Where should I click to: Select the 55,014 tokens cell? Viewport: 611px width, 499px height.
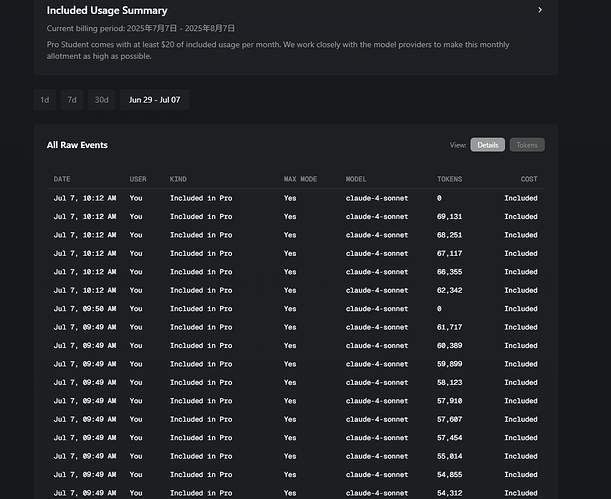click(x=449, y=457)
